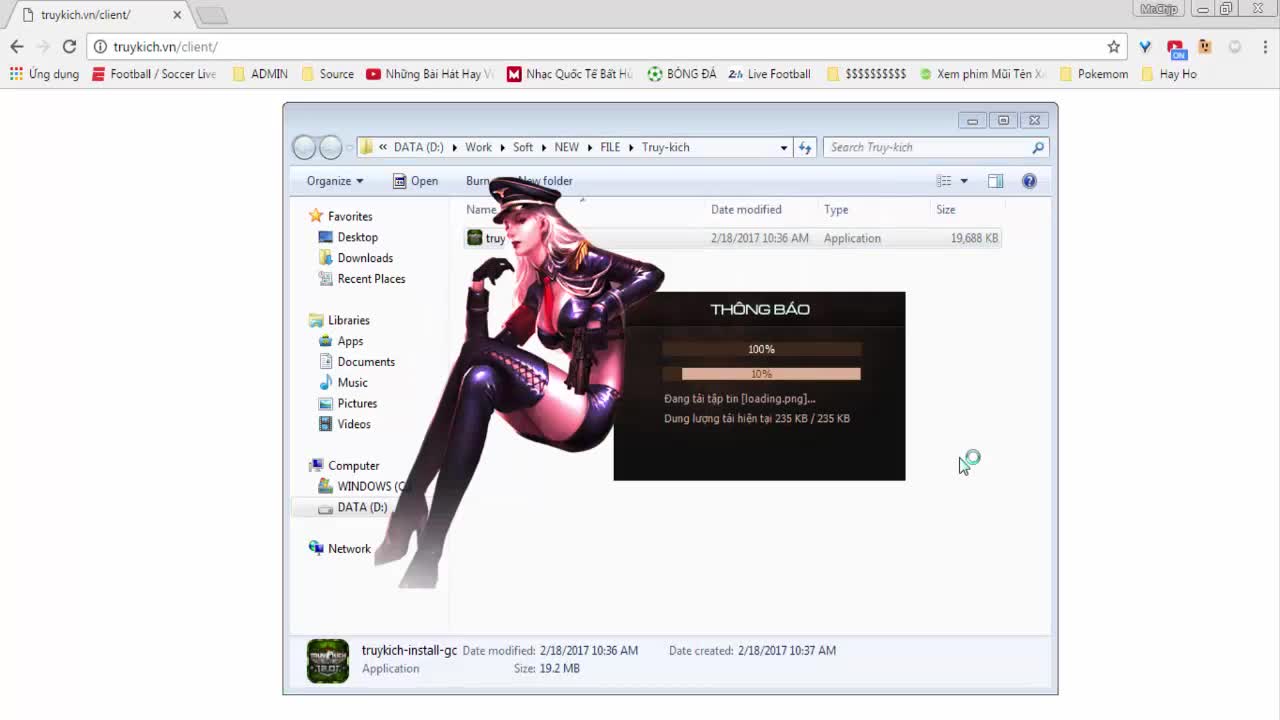Open the Ứng dụng apps shortcut
This screenshot has width=1280, height=720.
(x=44, y=74)
